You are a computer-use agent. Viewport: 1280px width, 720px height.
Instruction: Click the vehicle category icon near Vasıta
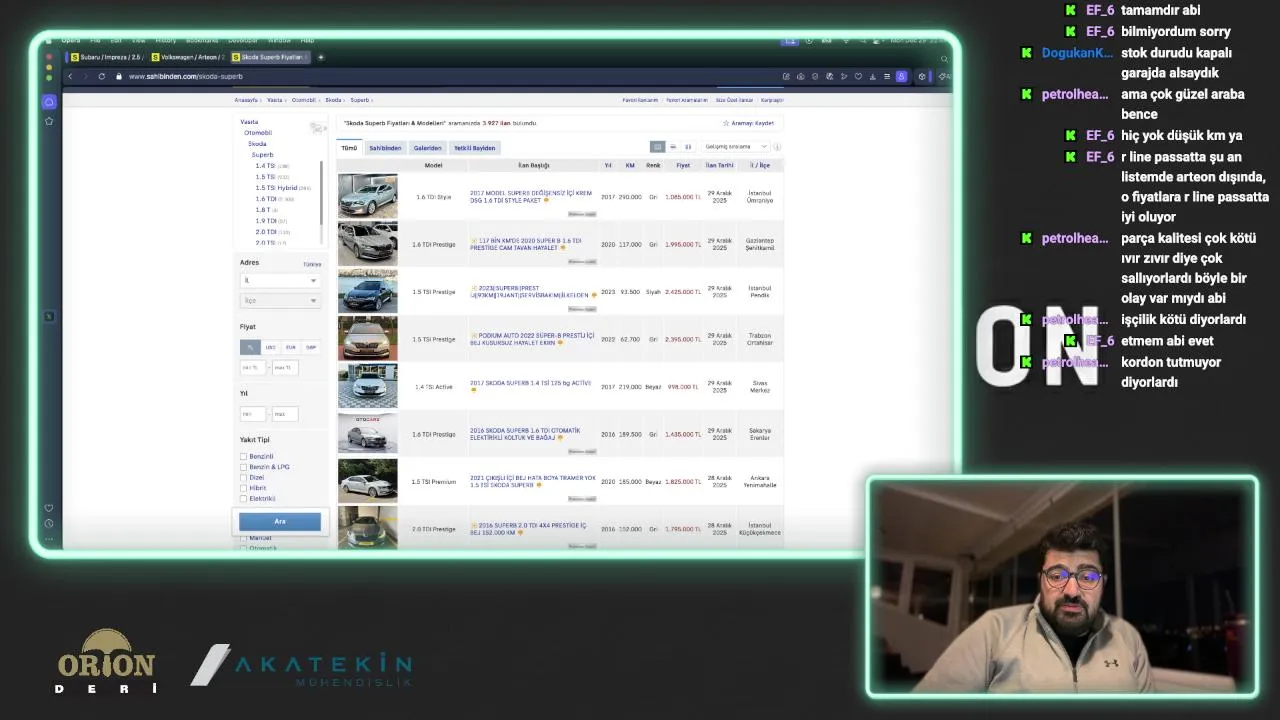[x=318, y=128]
